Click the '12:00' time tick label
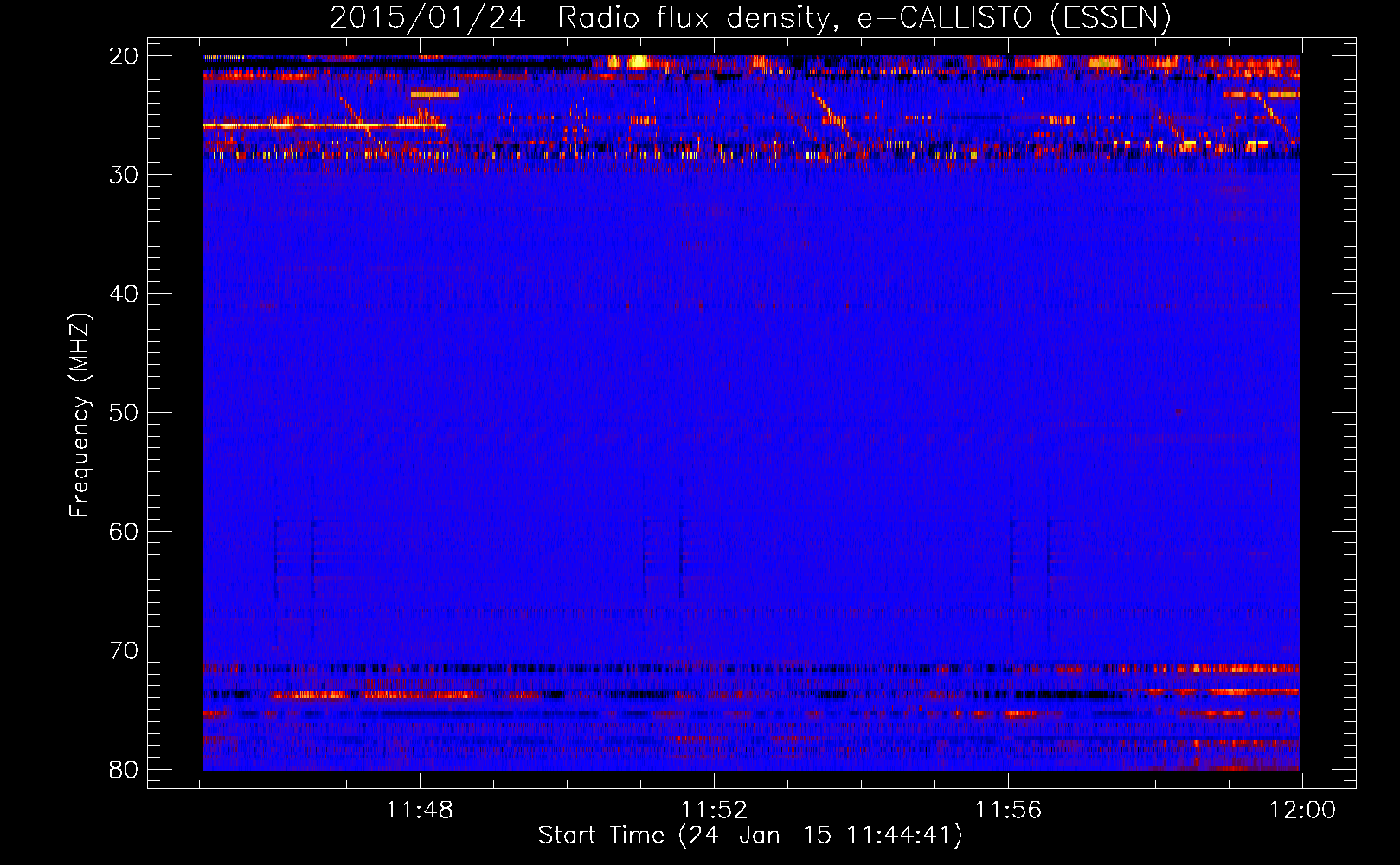 (1302, 811)
